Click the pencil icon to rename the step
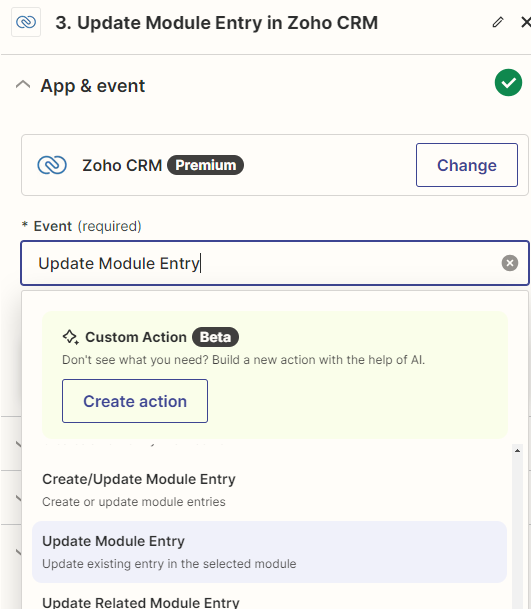Screen dimensions: 531x609 pyautogui.click(x=498, y=22)
